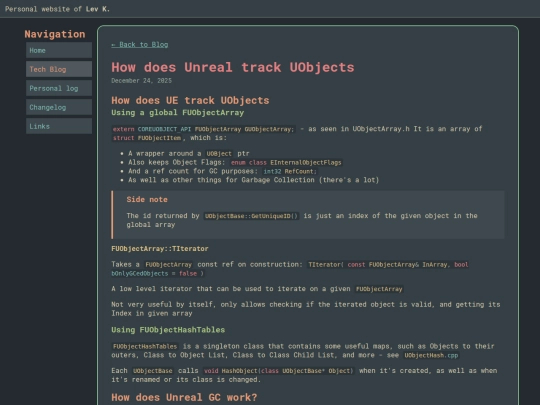Click the 'enum class EInternalObjectFlags' code
Image resolution: width=540 pixels, height=405 pixels.
[x=286, y=163]
